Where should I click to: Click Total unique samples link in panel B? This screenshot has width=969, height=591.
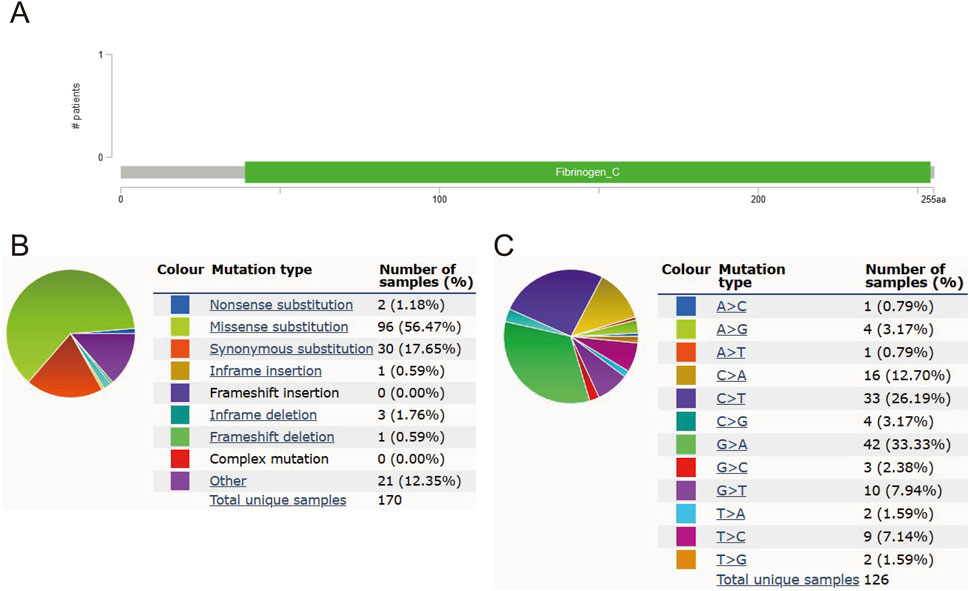pos(278,500)
